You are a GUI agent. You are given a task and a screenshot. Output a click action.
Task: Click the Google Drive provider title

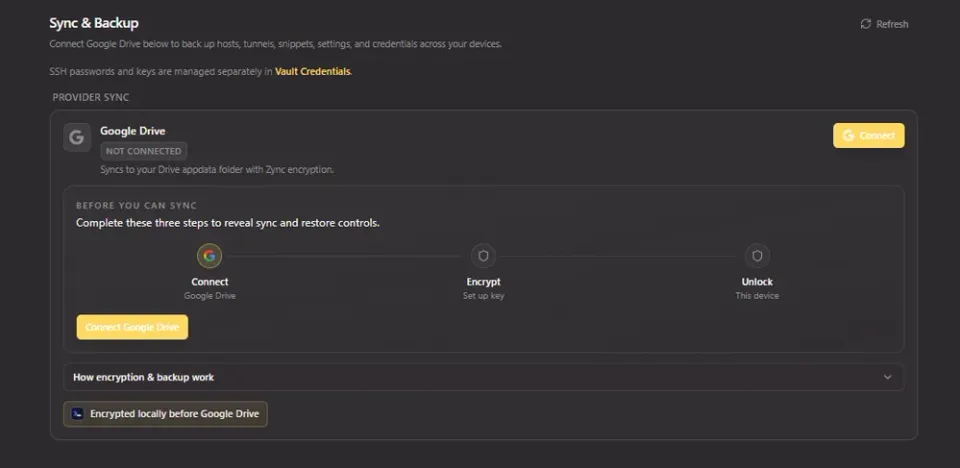click(x=133, y=130)
